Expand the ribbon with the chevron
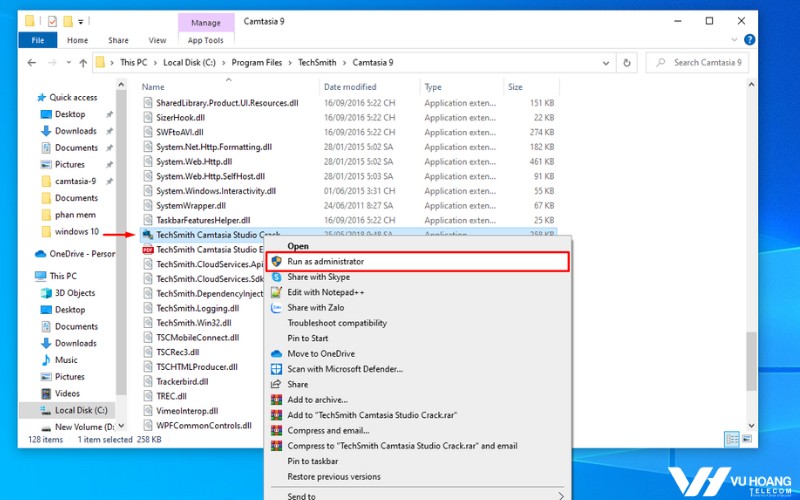The width and height of the screenshot is (800, 500). point(734,39)
